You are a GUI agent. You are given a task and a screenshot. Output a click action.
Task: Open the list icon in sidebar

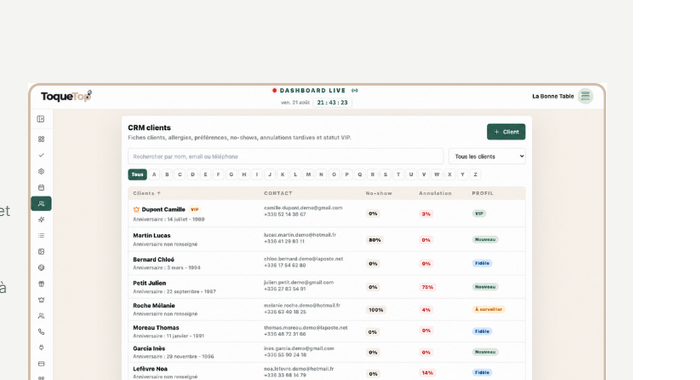41,236
